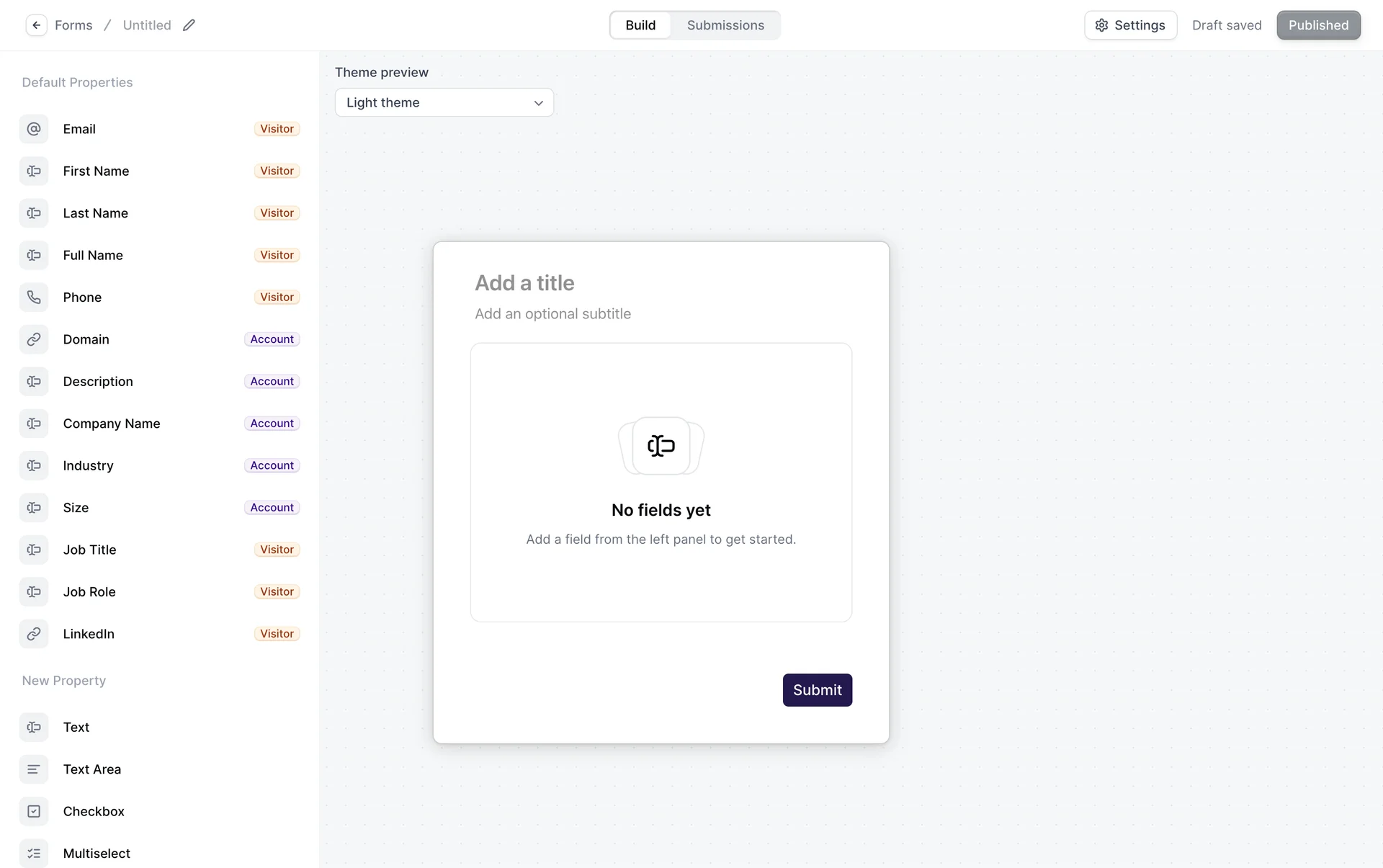
Task: Click the chevron in Theme preview selector
Action: 538,103
